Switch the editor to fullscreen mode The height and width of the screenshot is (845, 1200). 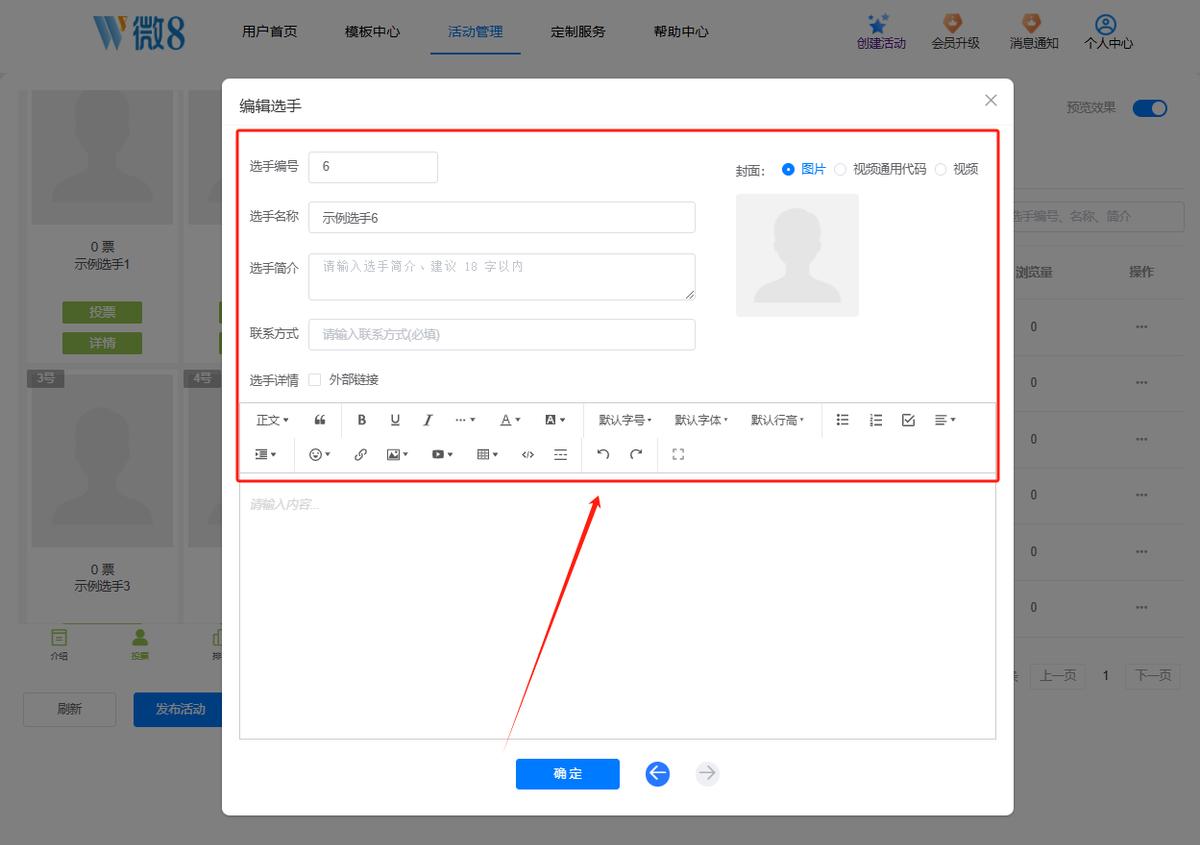678,454
